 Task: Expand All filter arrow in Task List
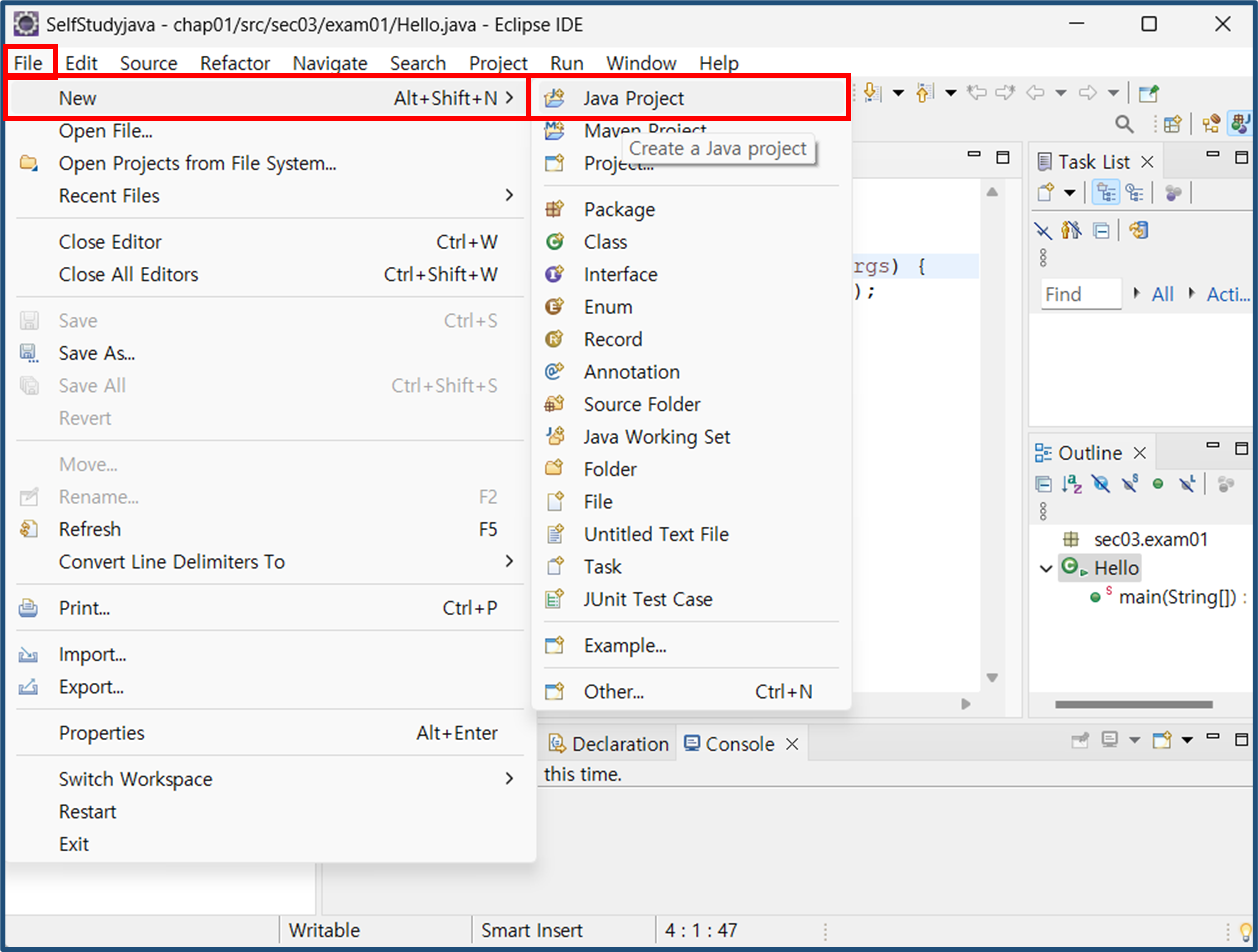pos(1137,293)
